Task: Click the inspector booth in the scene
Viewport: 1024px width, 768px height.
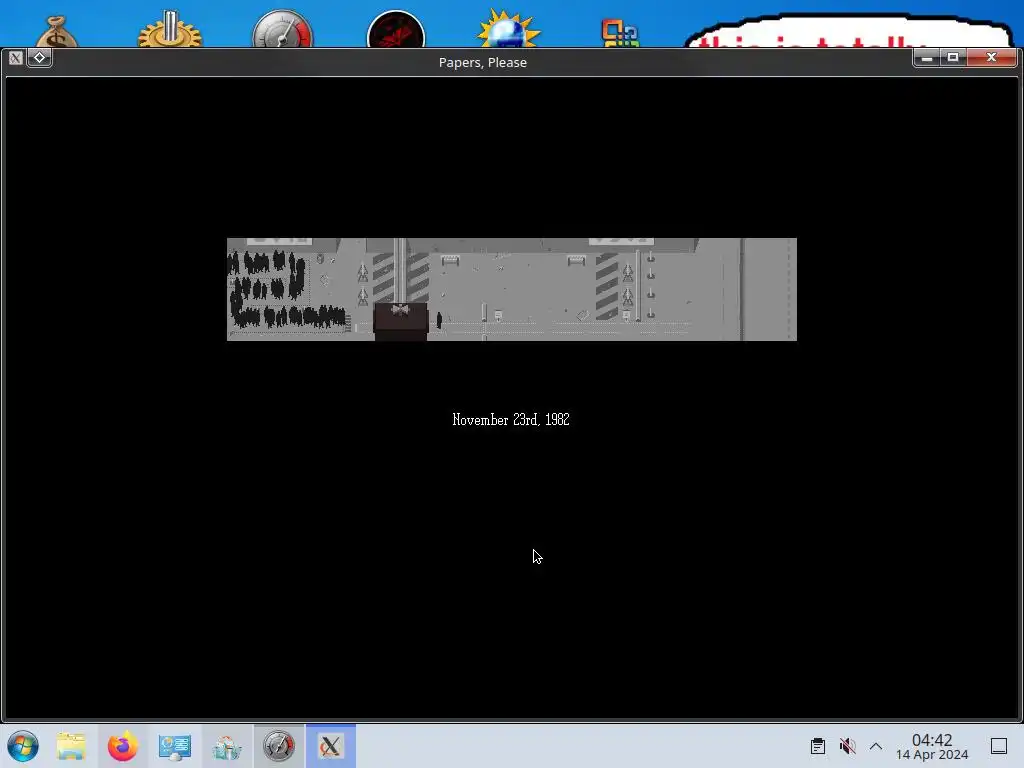Action: 400,321
